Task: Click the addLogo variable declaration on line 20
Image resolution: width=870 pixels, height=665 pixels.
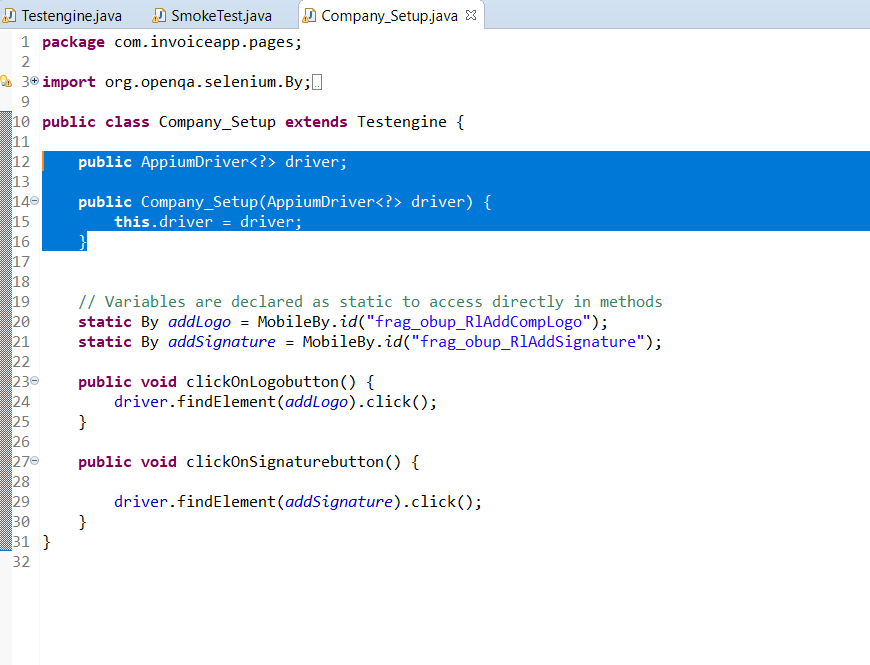Action: [199, 322]
